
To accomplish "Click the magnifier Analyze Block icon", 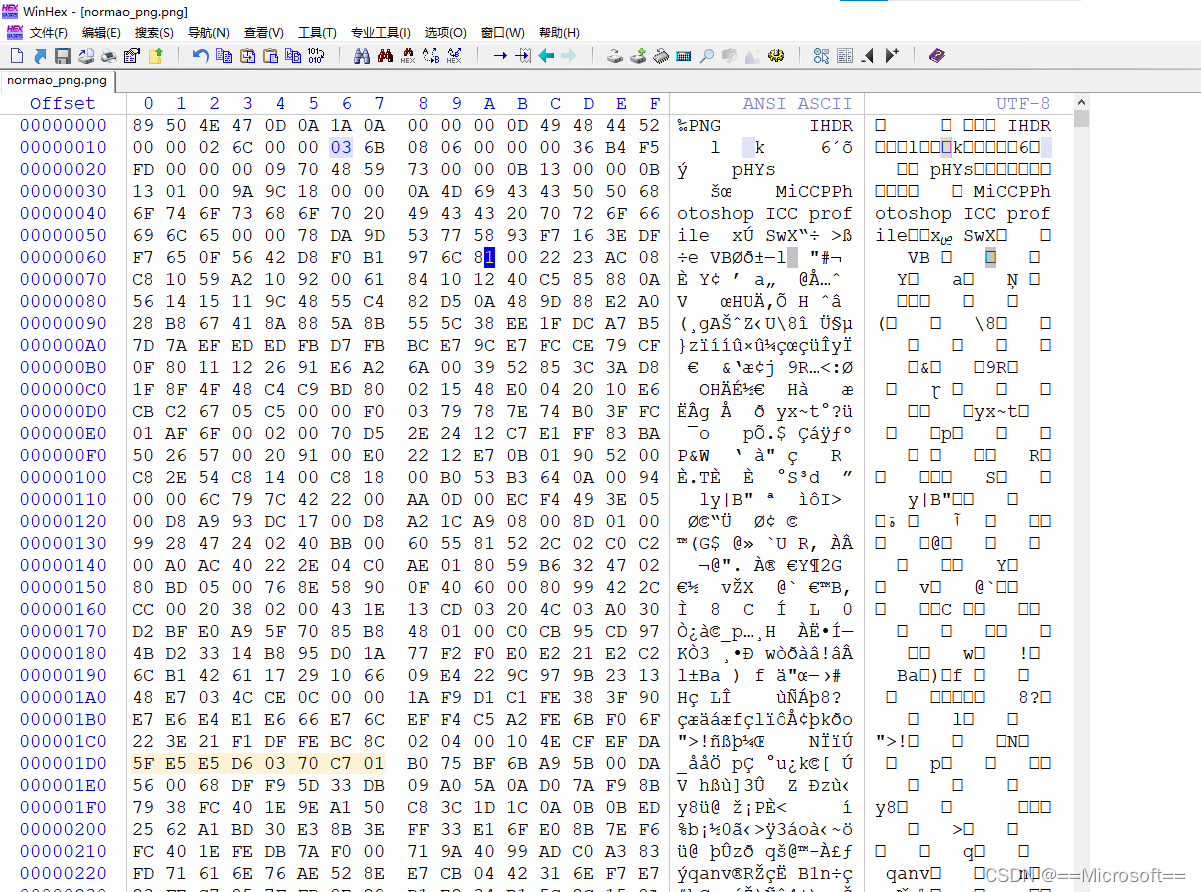I will click(x=707, y=56).
